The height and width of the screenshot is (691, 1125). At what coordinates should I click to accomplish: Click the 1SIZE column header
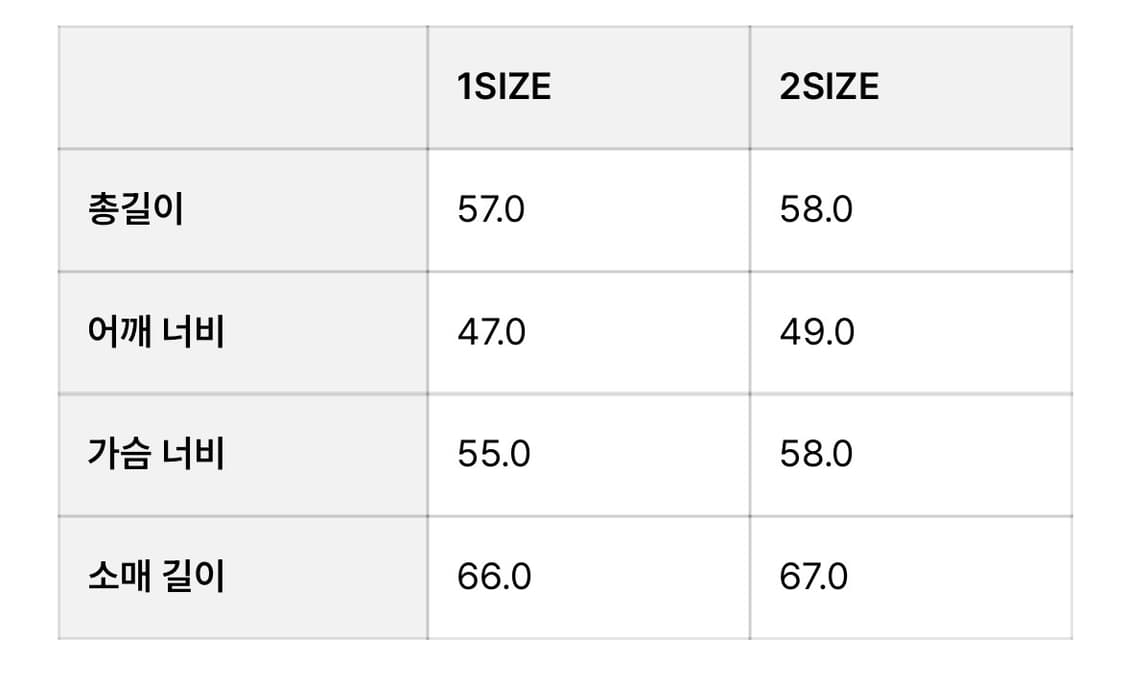(504, 88)
